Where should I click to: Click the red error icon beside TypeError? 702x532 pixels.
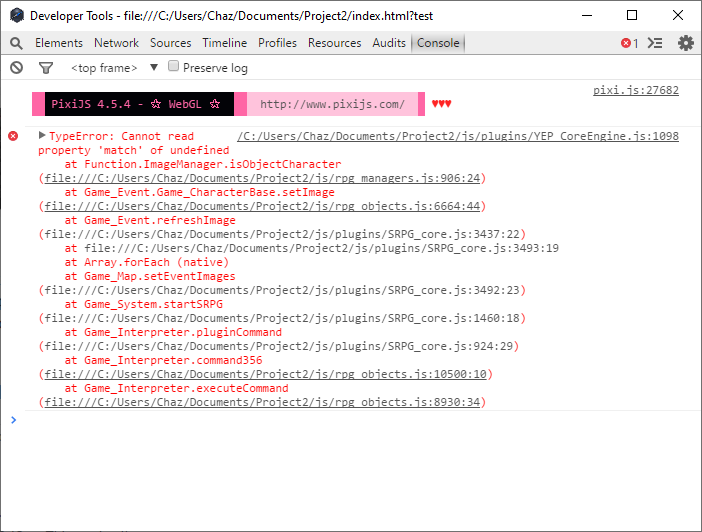[13, 136]
